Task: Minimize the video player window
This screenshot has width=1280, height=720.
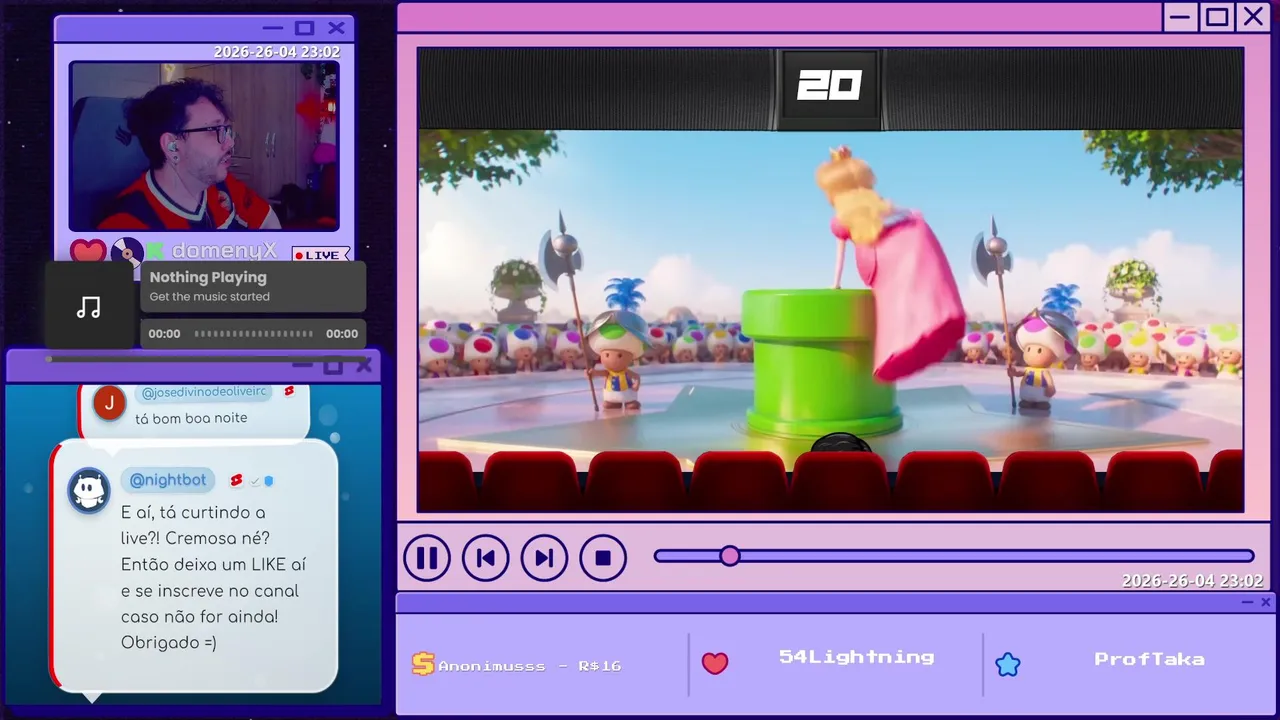Action: pos(1180,17)
